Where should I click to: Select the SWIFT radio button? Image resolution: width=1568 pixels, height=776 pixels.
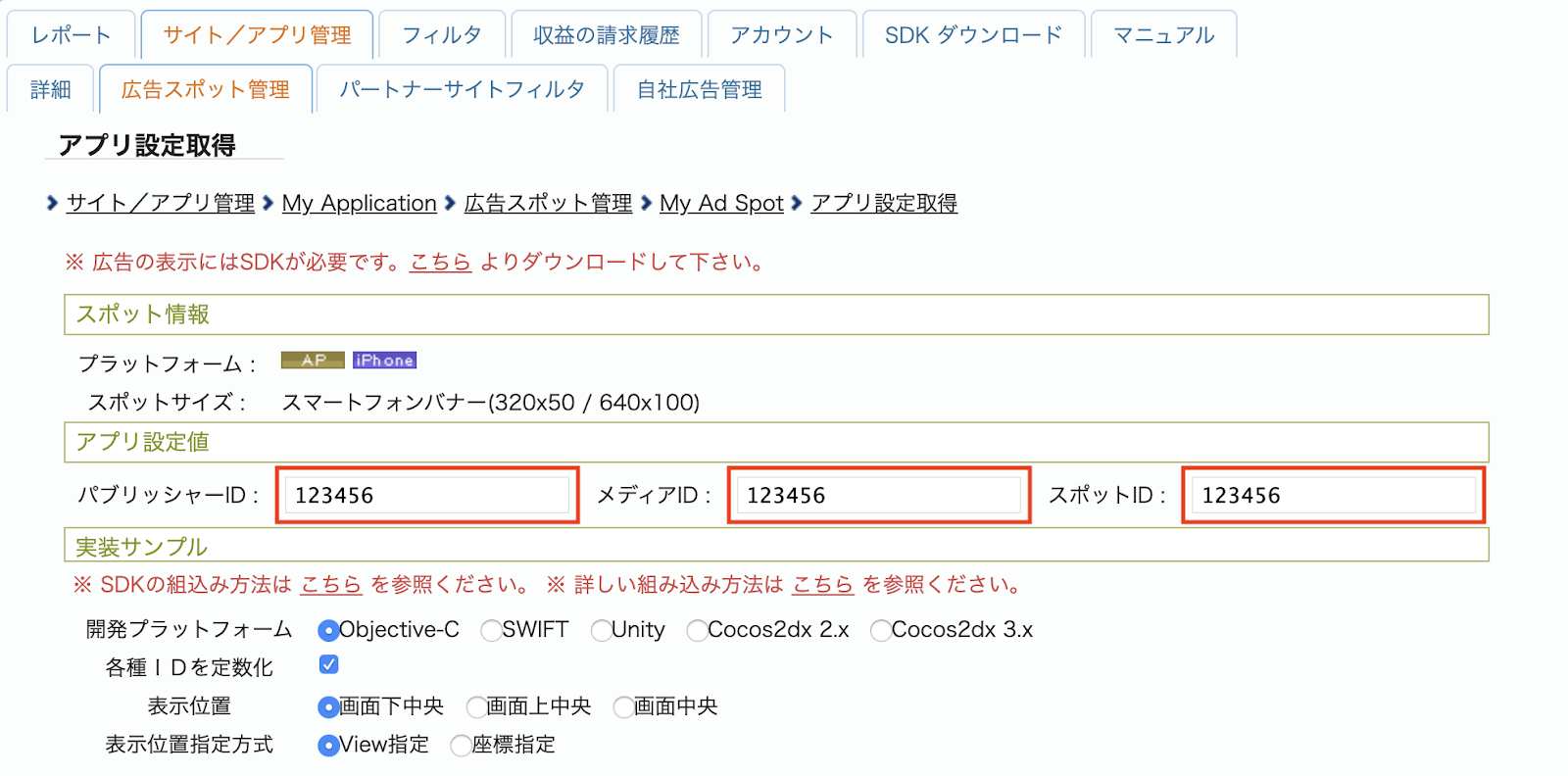point(491,630)
